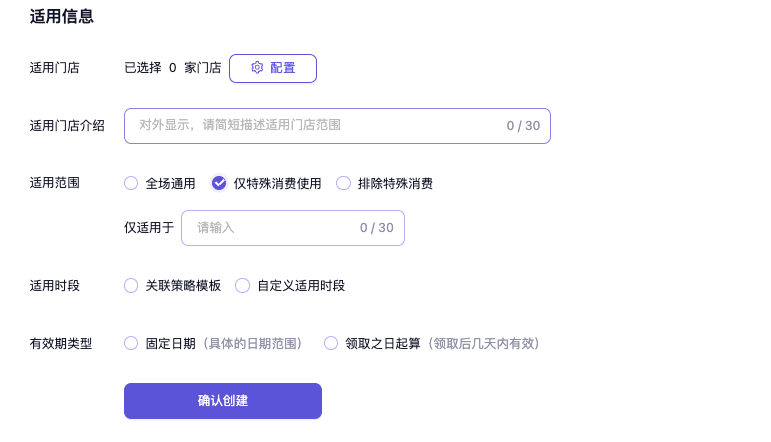Select the 自定义适用时段 radio option
Image resolution: width=771 pixels, height=442 pixels.
242,286
